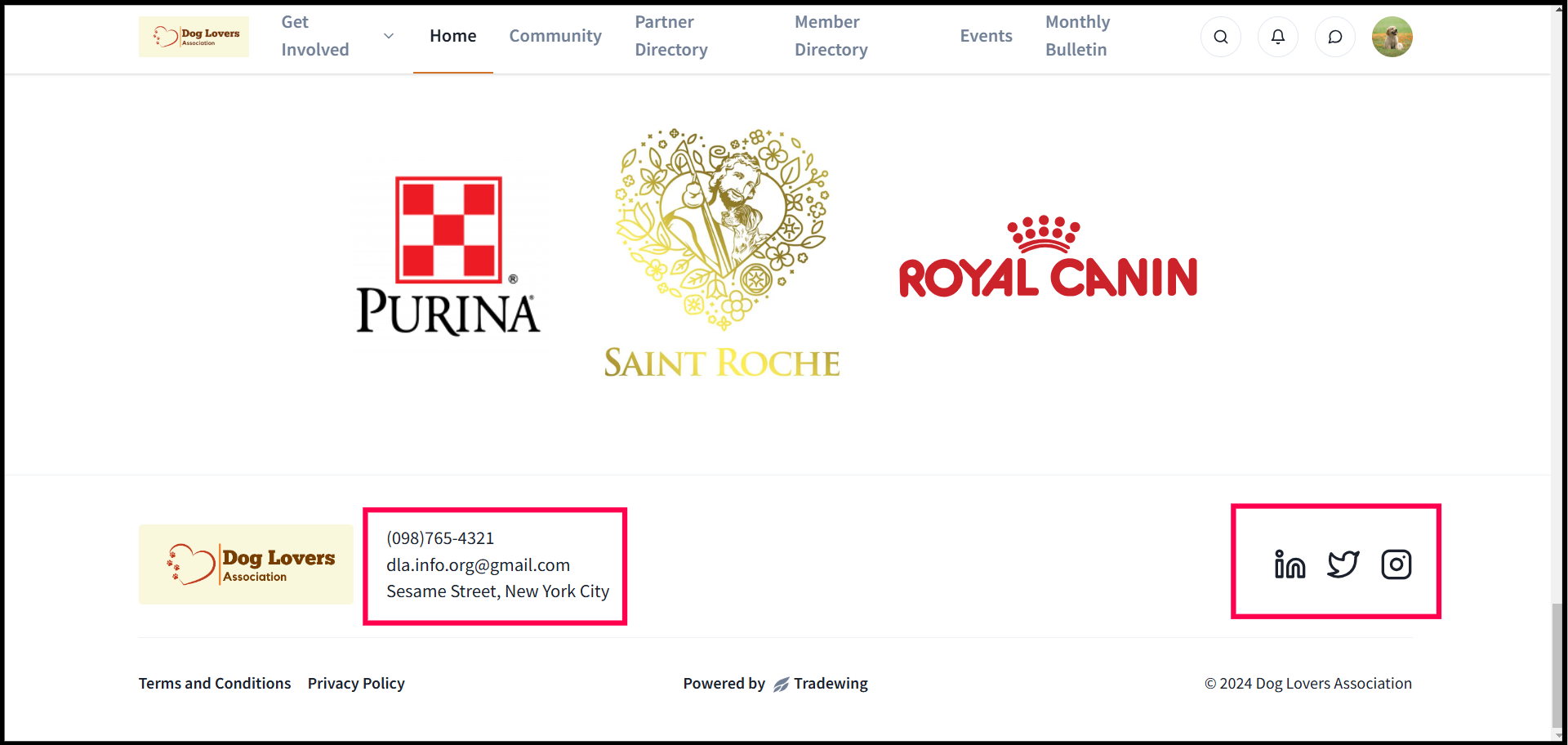Open the Member Directory page
1568x745 pixels.
pos(831,36)
